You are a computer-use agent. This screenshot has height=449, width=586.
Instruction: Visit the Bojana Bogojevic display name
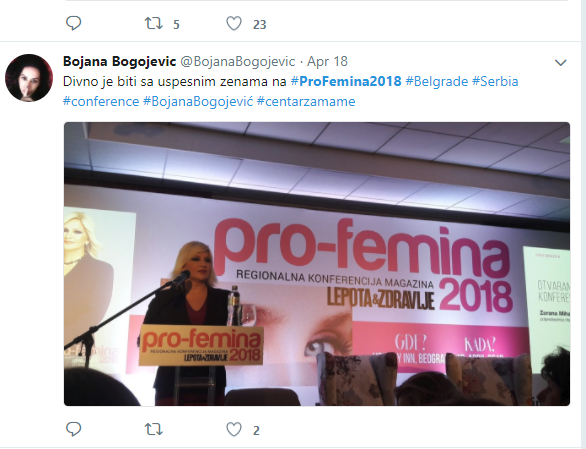point(120,61)
